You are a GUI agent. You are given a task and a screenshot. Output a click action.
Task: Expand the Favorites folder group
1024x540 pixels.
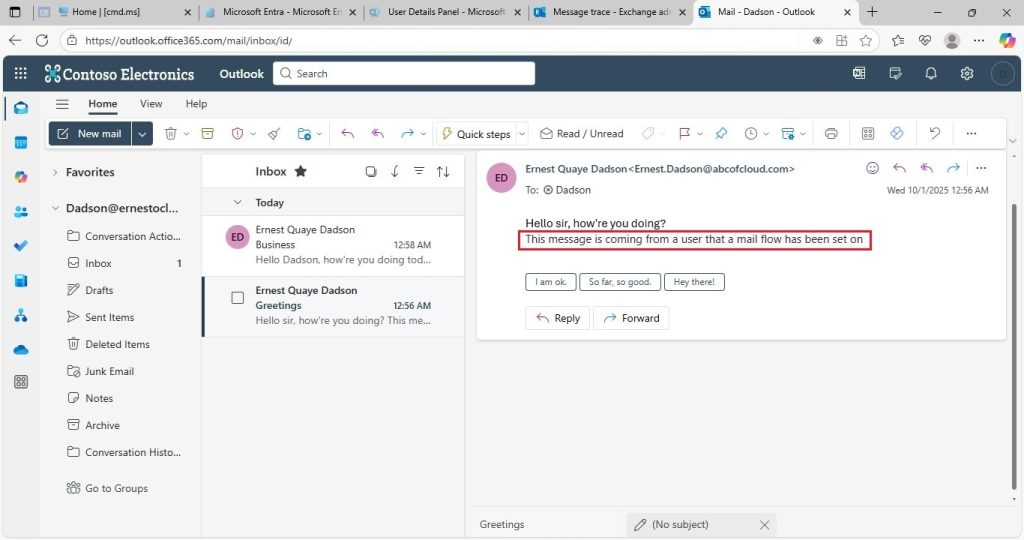click(x=55, y=172)
